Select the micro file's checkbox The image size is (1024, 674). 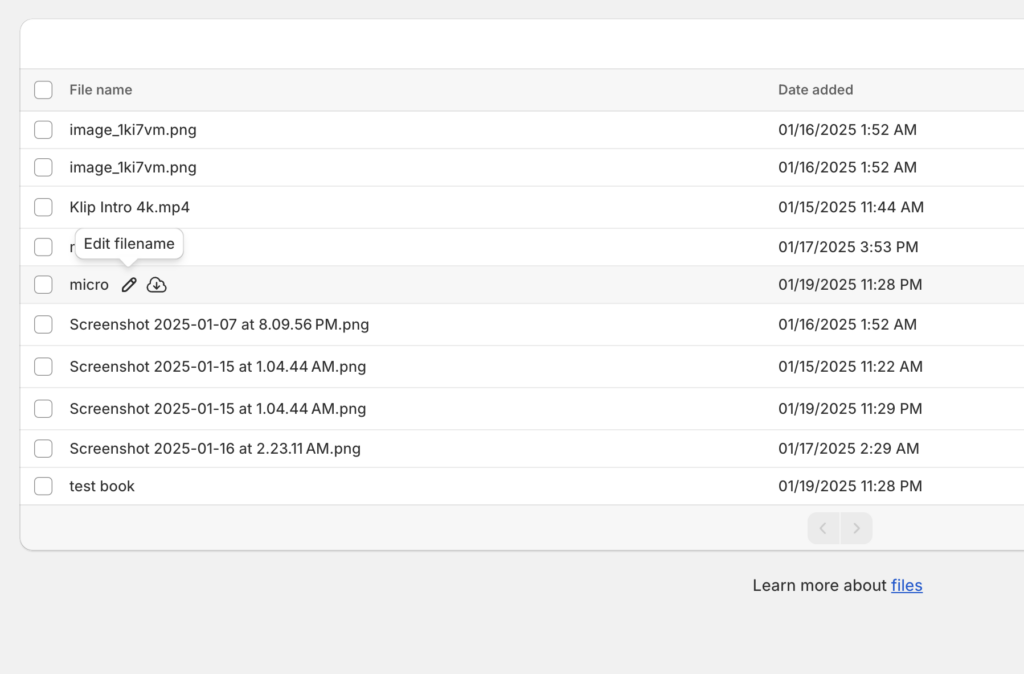(x=43, y=285)
